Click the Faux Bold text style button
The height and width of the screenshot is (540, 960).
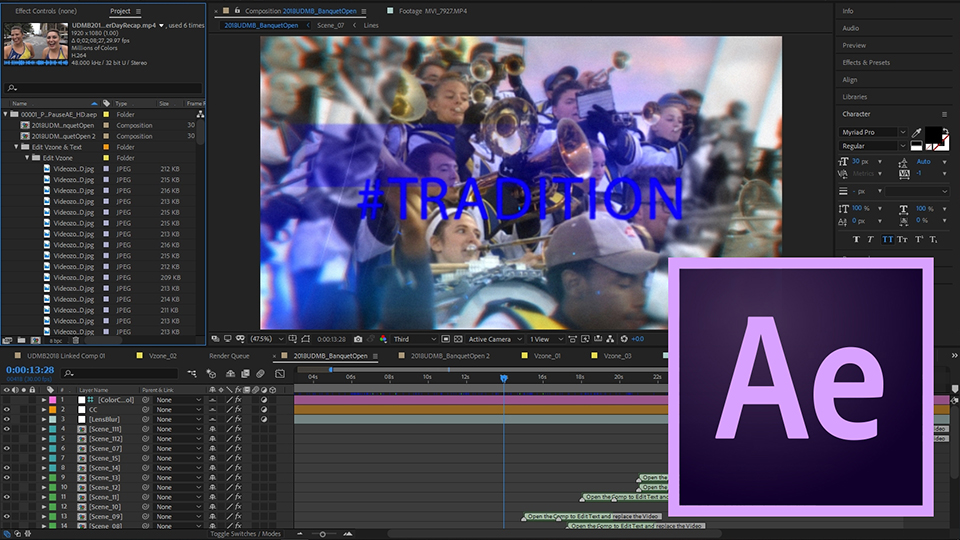(x=856, y=239)
